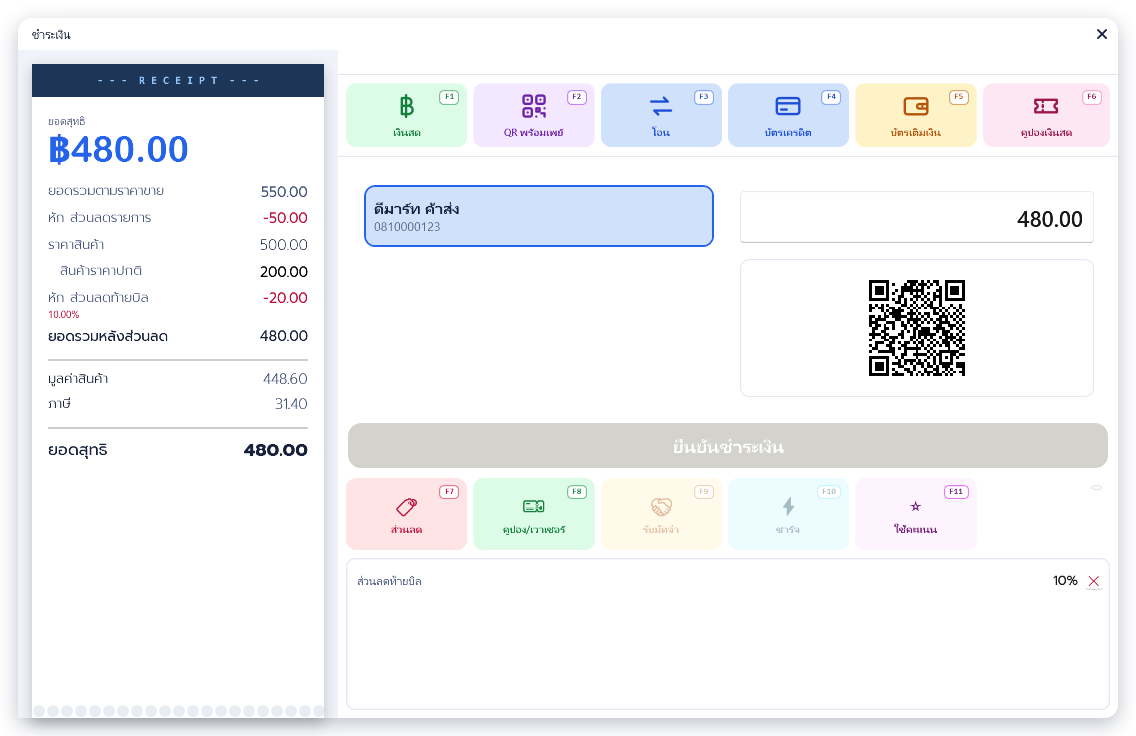1136x736 pixels.
Task: Select the cash payment (เงินสด) icon
Action: pyautogui.click(x=406, y=106)
